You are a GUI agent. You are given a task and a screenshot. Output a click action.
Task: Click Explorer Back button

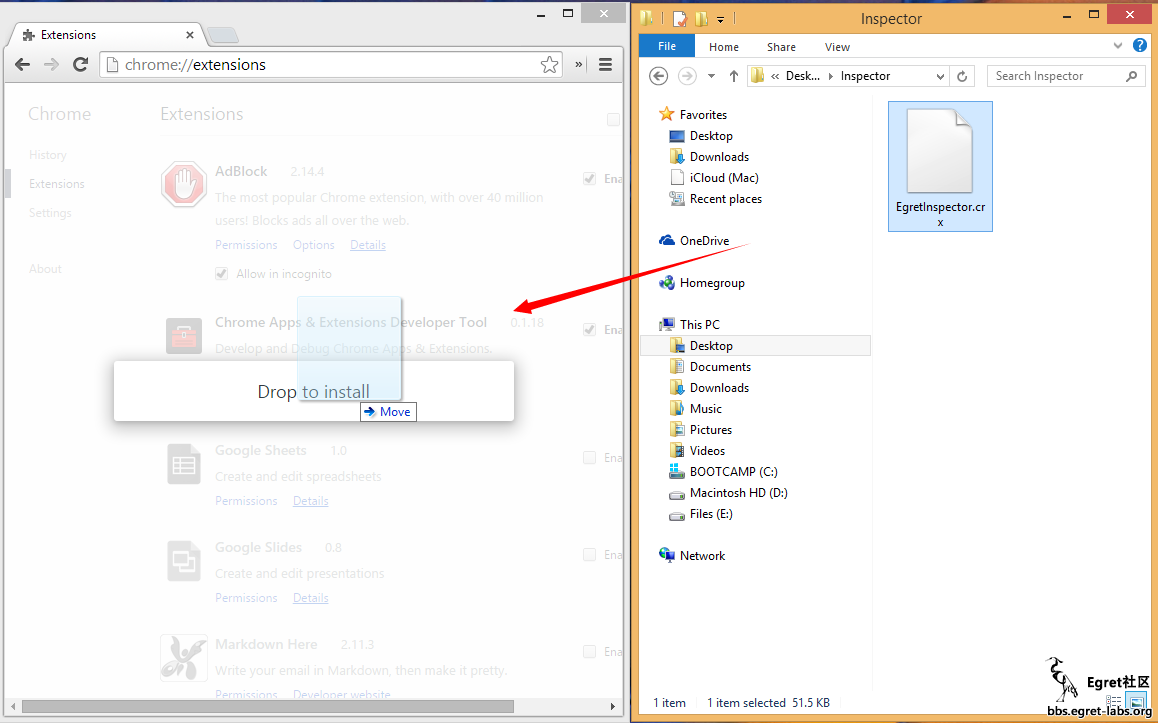click(x=659, y=76)
